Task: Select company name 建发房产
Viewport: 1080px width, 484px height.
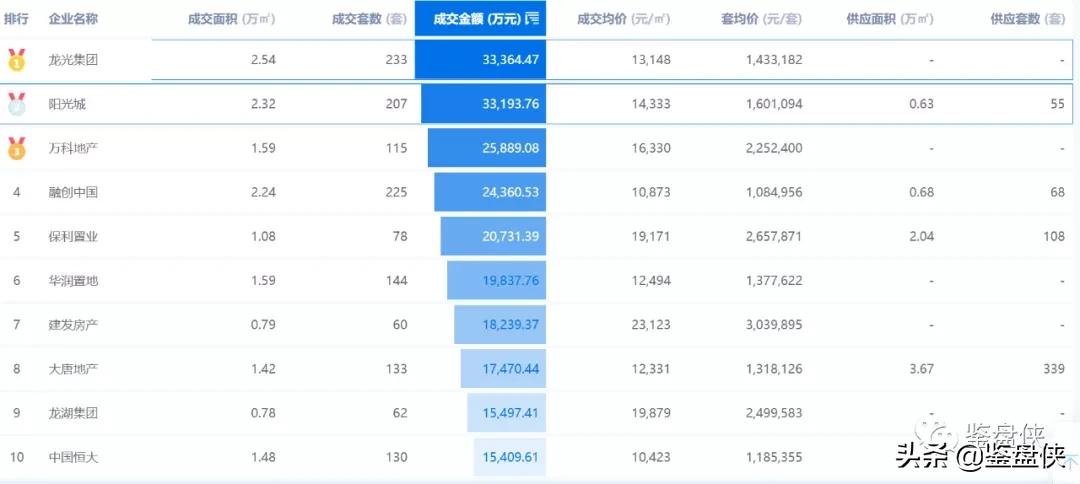Action: 73,324
